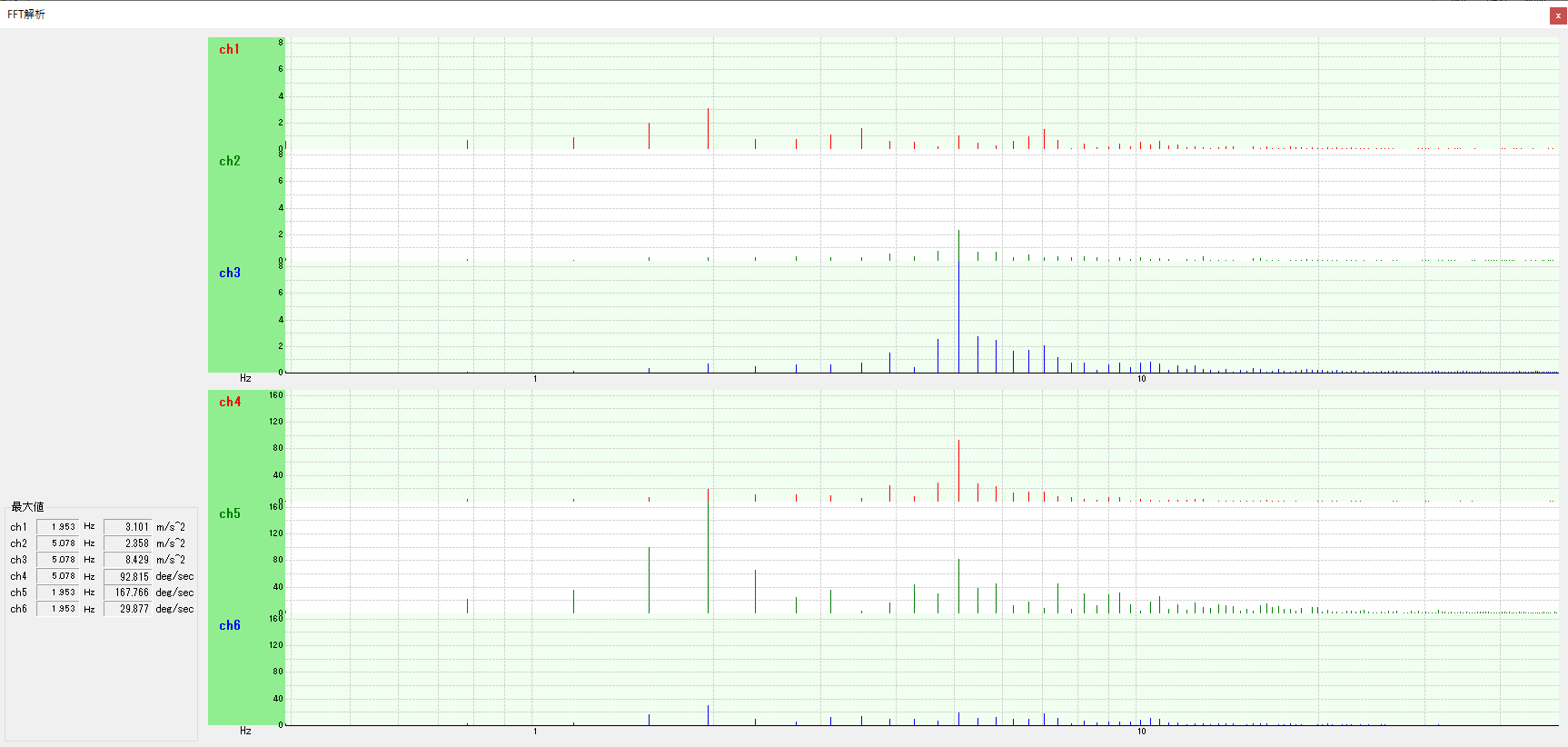Image resolution: width=1568 pixels, height=747 pixels.
Task: Click the FFT解析 window title
Action: coord(26,15)
